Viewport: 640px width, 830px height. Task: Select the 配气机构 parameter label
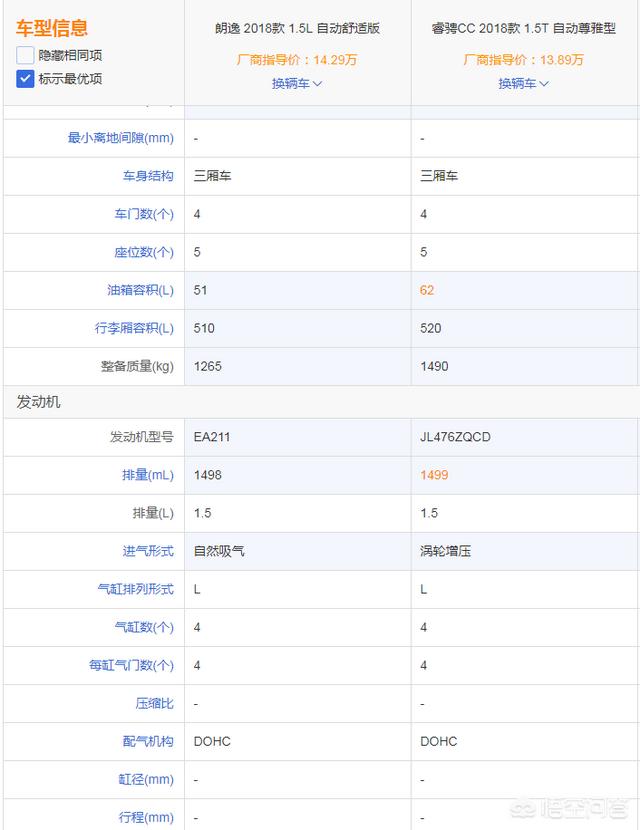tap(148, 741)
